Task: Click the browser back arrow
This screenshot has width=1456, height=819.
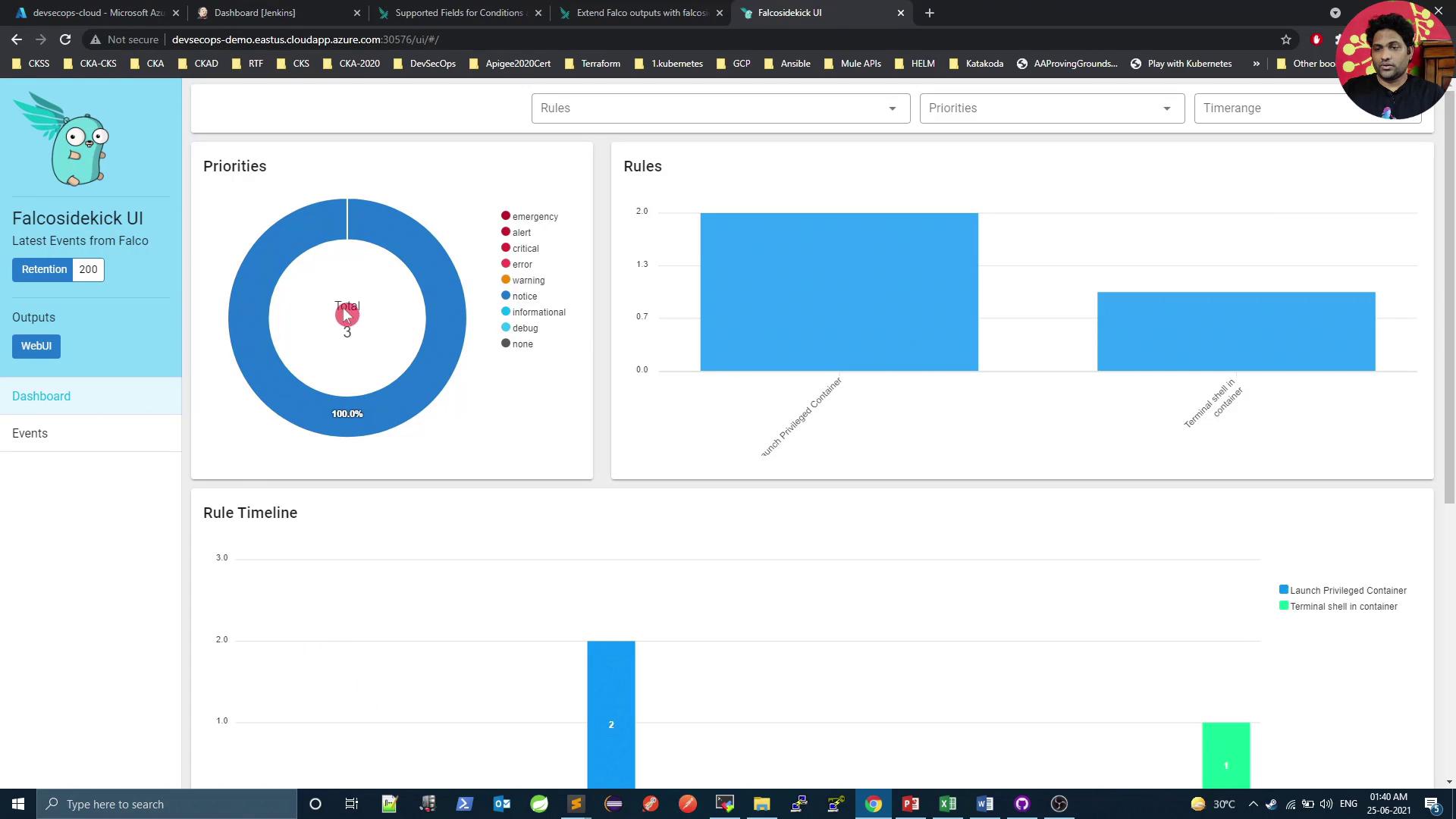Action: coord(17,39)
